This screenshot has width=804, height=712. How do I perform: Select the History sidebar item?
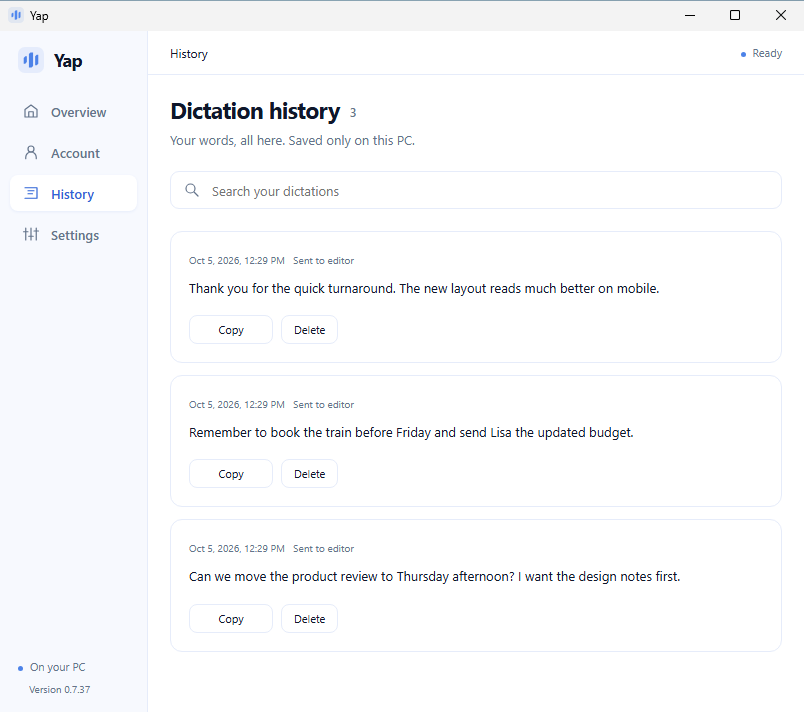(73, 194)
